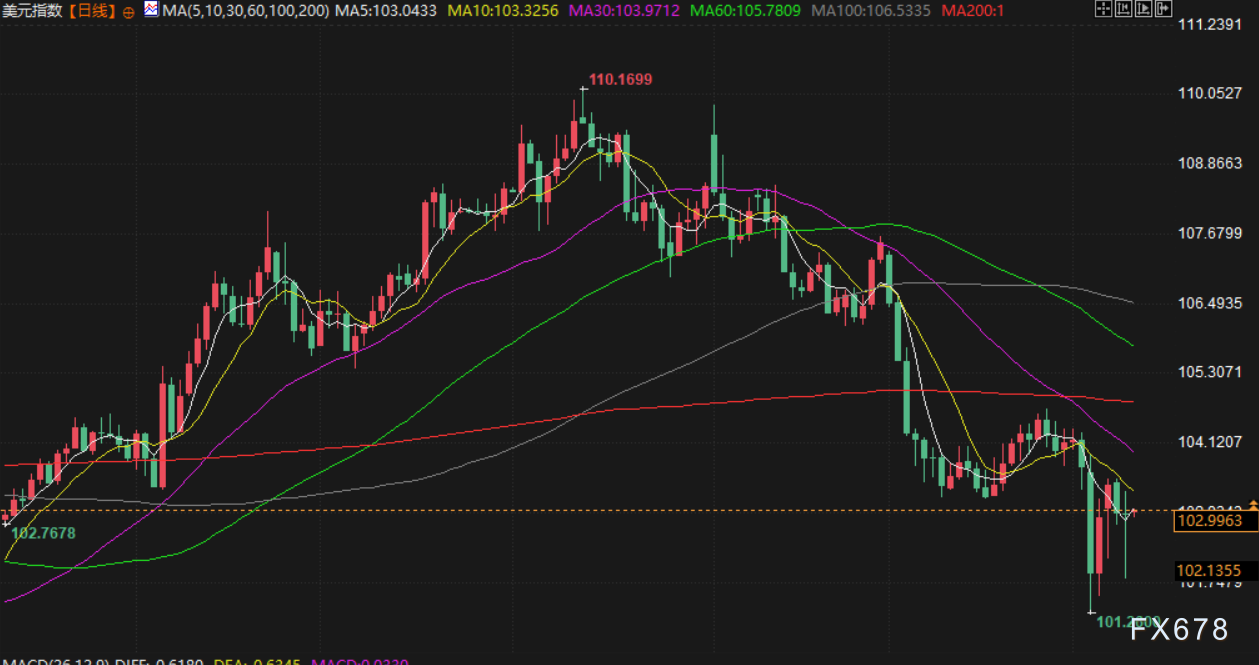The image size is (1259, 665).
Task: Click the orange crosshair icon beside 日线
Action: (x=129, y=12)
